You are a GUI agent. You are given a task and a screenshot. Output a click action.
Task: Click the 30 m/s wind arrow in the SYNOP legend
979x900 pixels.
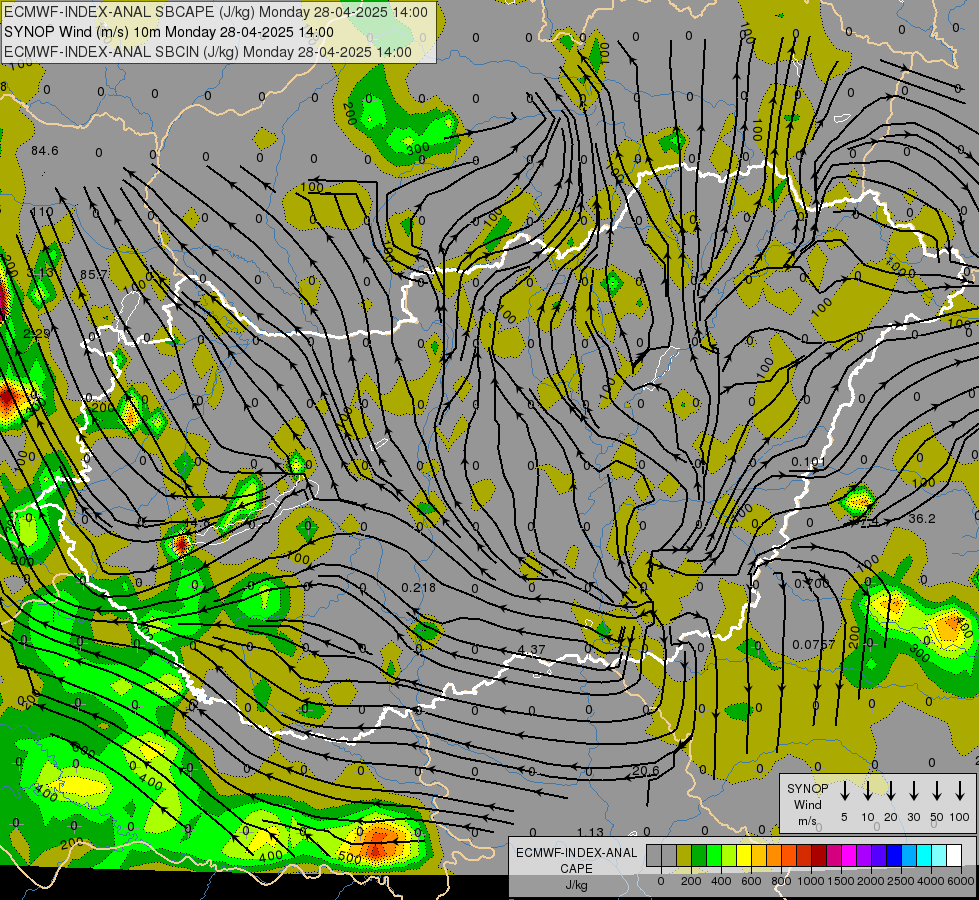(x=913, y=791)
